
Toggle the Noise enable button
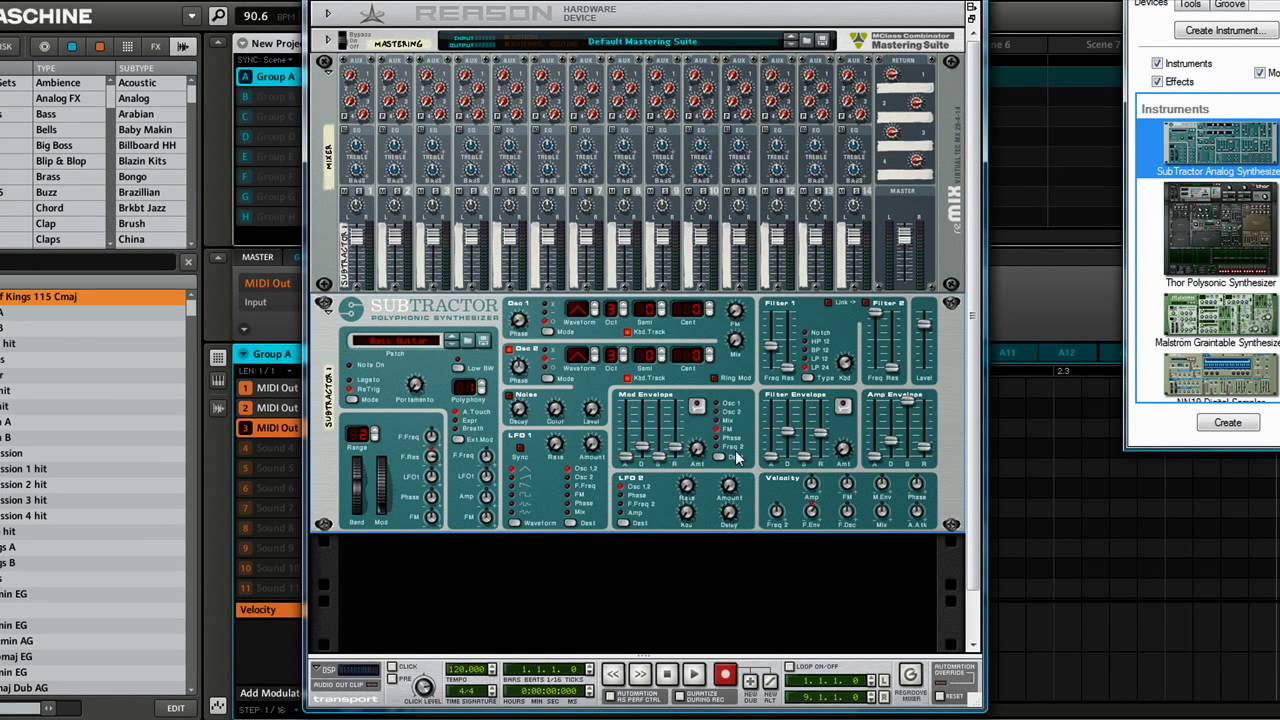[x=508, y=395]
